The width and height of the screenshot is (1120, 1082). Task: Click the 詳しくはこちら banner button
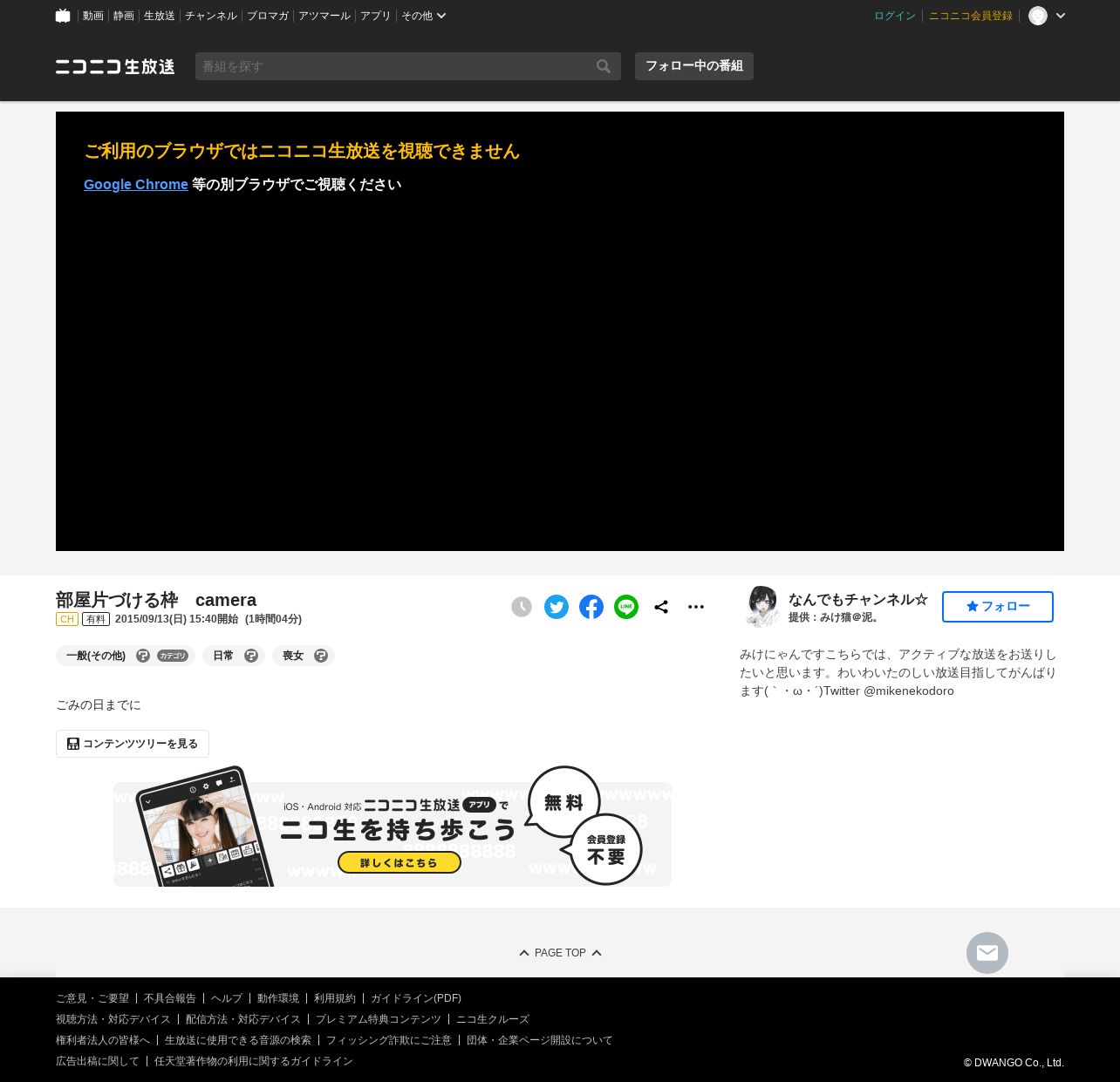pyautogui.click(x=400, y=862)
